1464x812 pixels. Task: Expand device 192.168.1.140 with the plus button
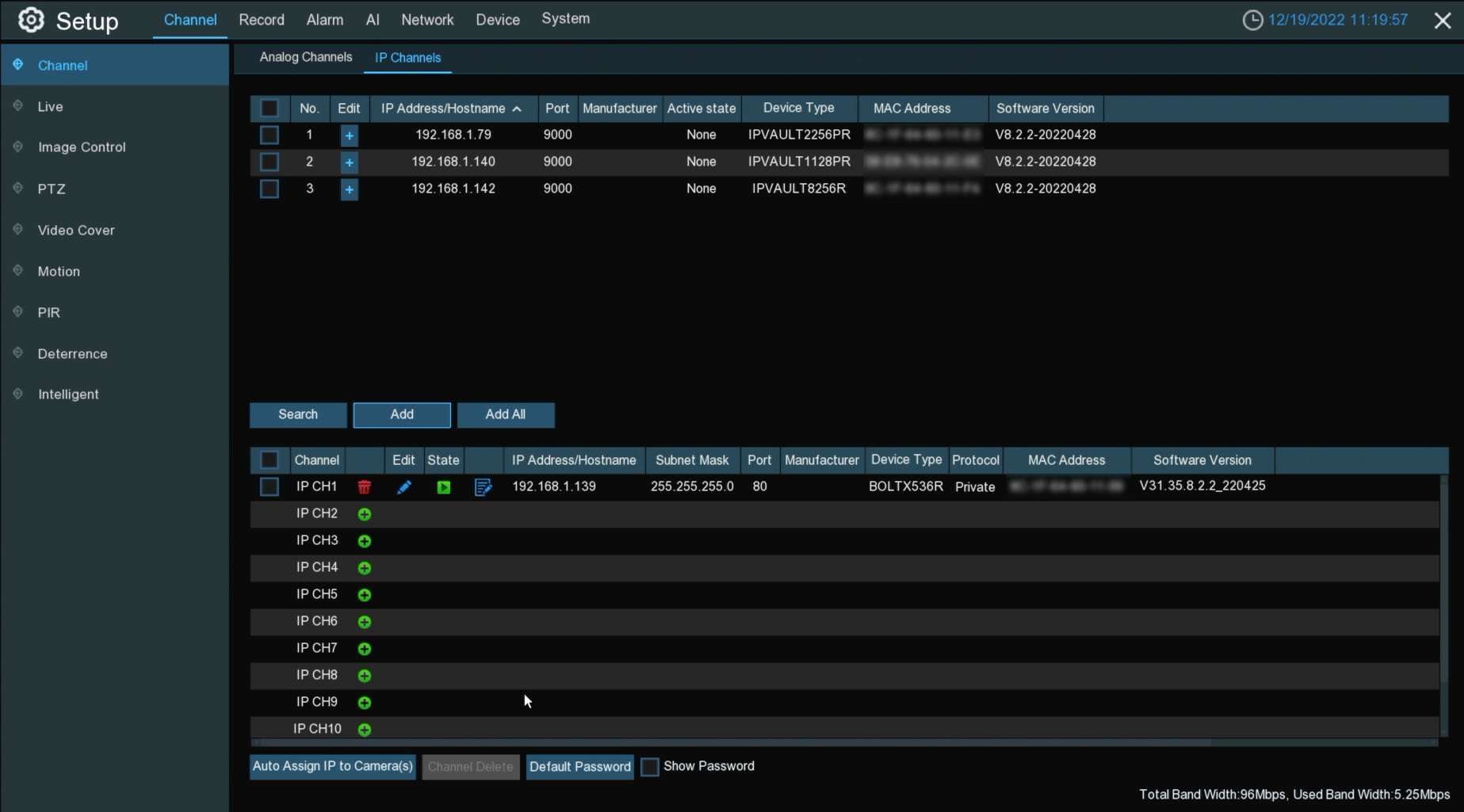click(349, 162)
